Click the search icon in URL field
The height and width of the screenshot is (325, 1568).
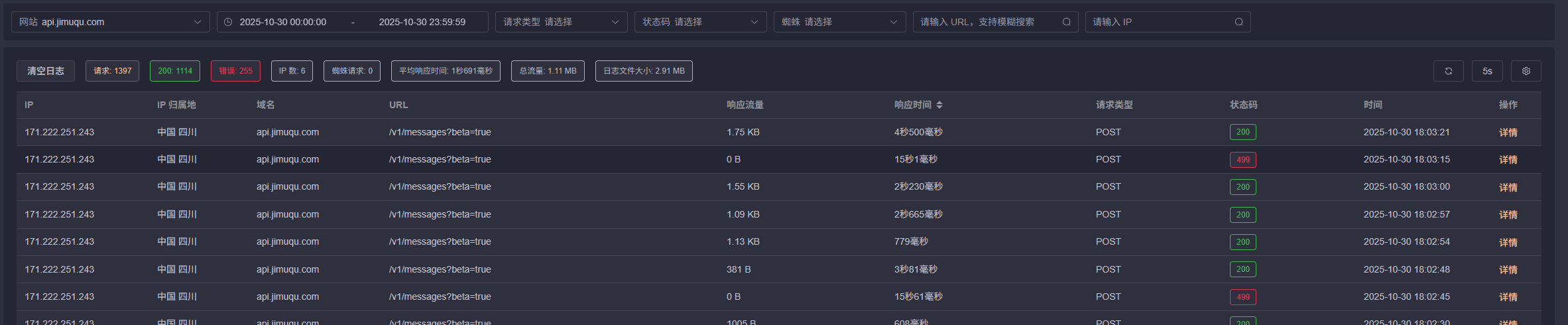pyautogui.click(x=1066, y=22)
